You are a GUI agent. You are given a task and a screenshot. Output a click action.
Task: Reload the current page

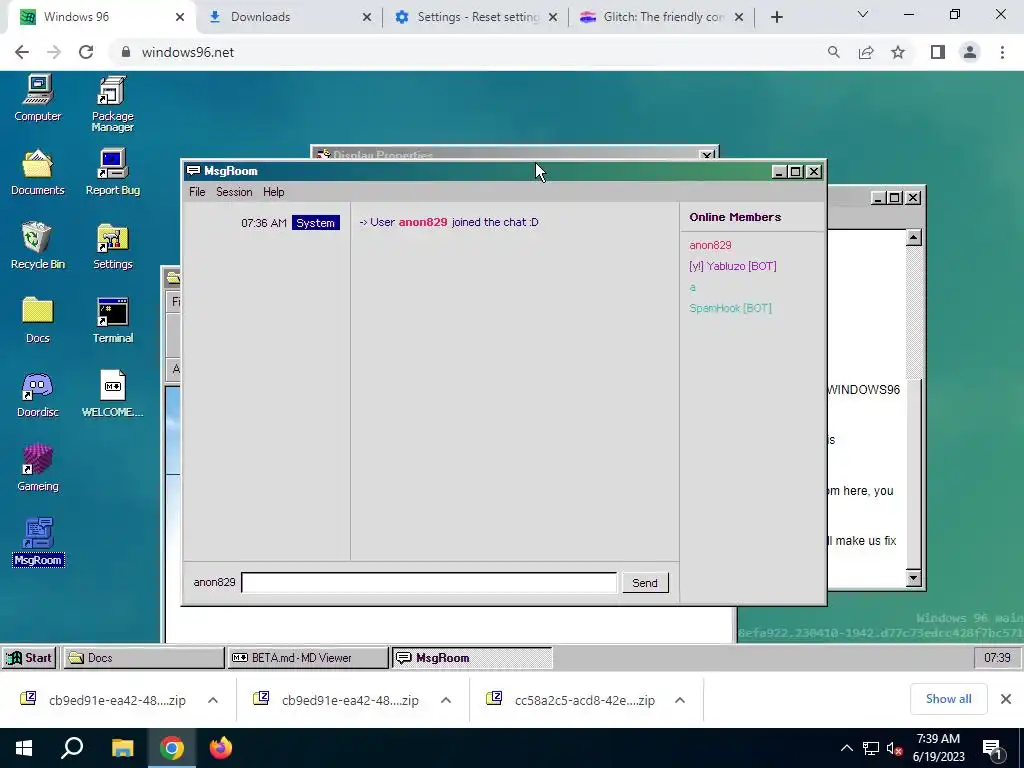coord(86,52)
